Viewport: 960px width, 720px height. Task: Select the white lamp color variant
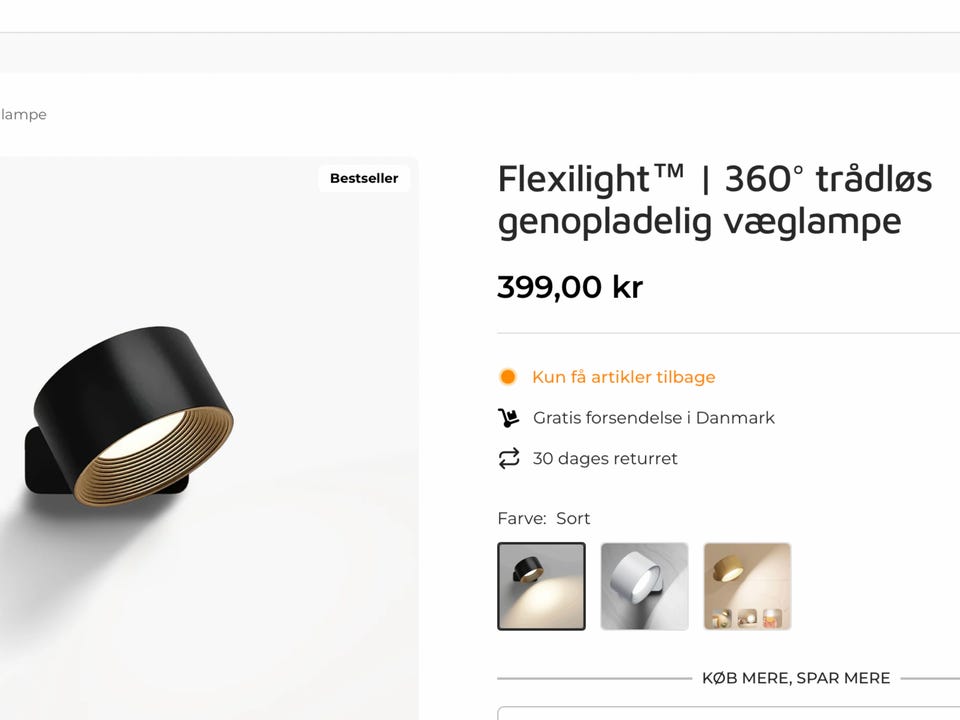pyautogui.click(x=644, y=586)
